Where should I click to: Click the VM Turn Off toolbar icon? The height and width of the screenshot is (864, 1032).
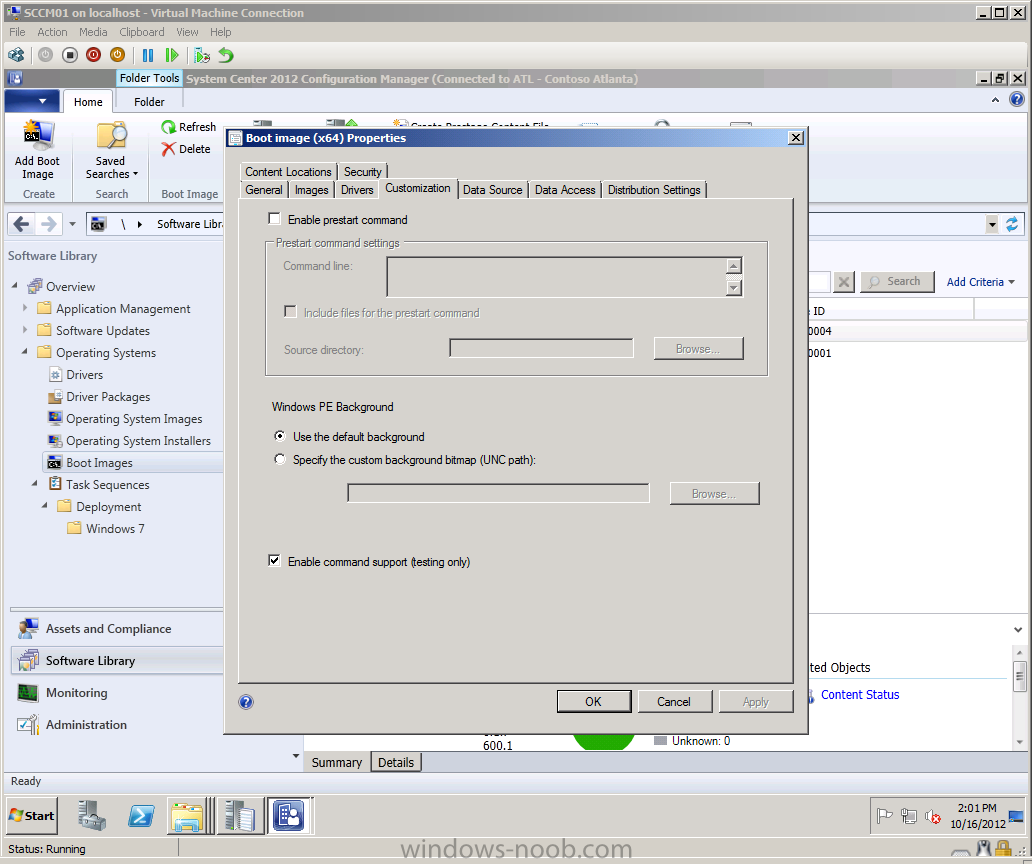click(x=70, y=55)
